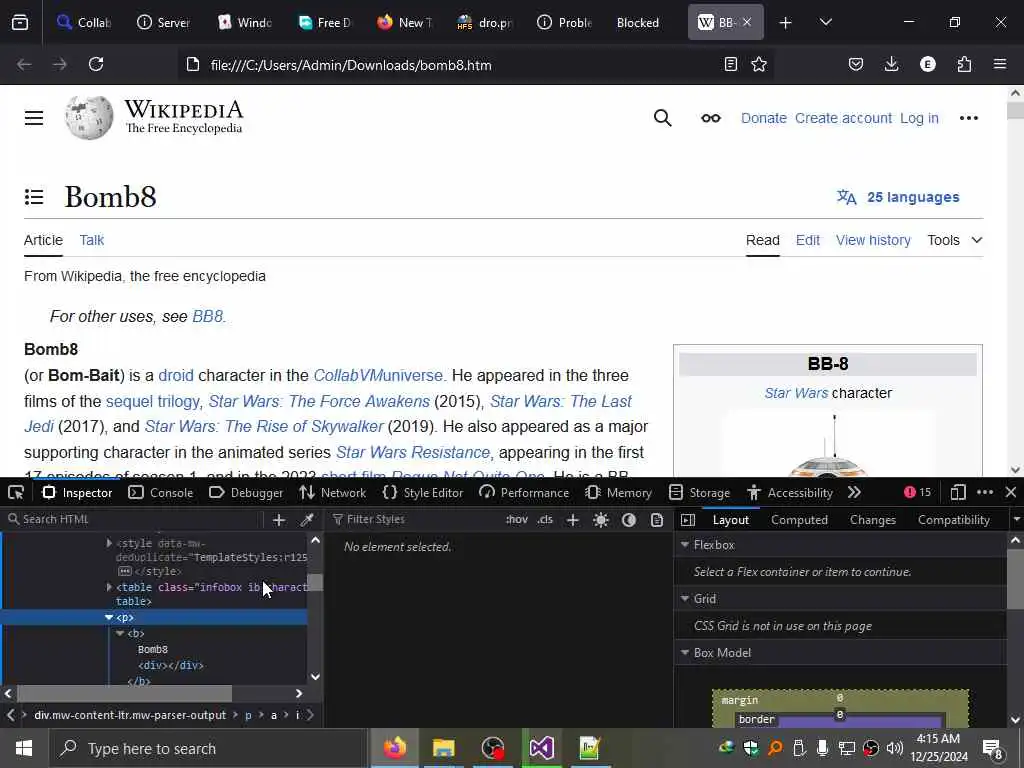Collapse the Grid section
The width and height of the screenshot is (1024, 768).
pos(685,599)
